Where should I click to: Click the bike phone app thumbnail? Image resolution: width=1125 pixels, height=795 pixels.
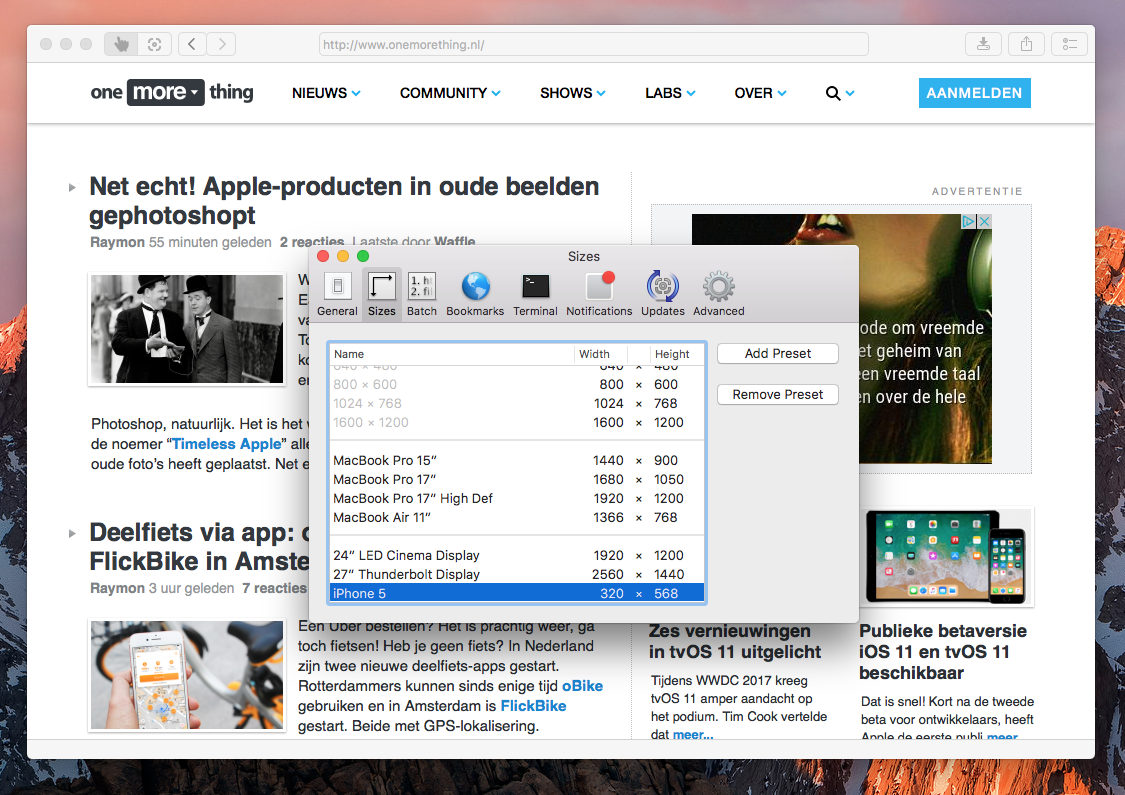pos(187,674)
